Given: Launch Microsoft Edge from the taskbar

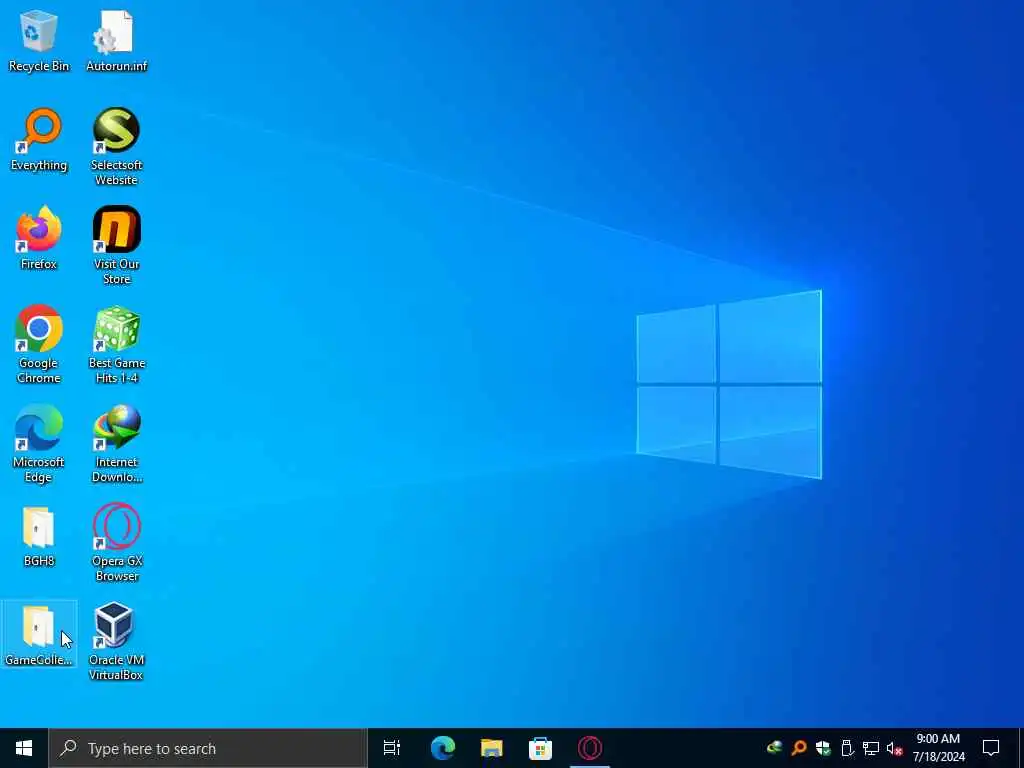Looking at the screenshot, I should point(442,748).
